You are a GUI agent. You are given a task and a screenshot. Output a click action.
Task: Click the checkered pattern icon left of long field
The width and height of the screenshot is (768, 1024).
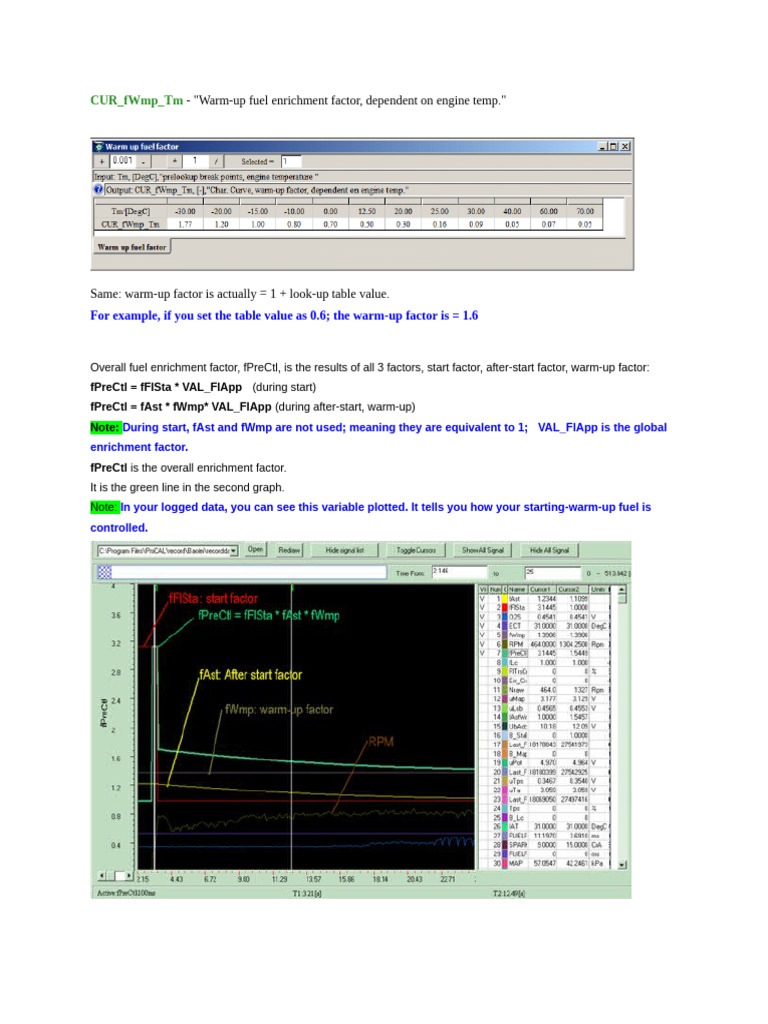click(x=104, y=572)
